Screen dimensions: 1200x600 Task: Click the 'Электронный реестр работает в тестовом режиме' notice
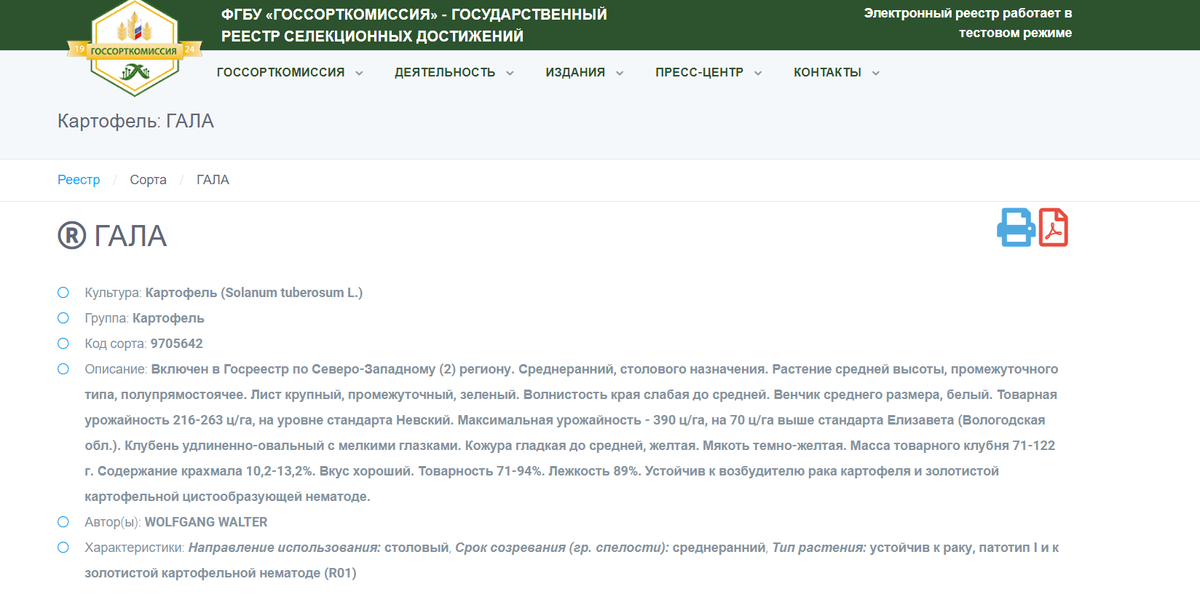968,23
